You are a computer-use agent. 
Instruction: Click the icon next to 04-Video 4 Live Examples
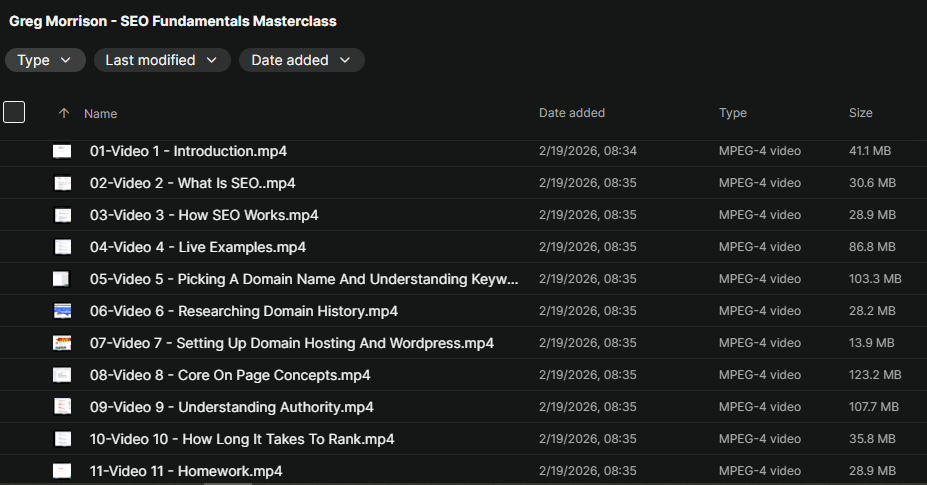coord(62,247)
